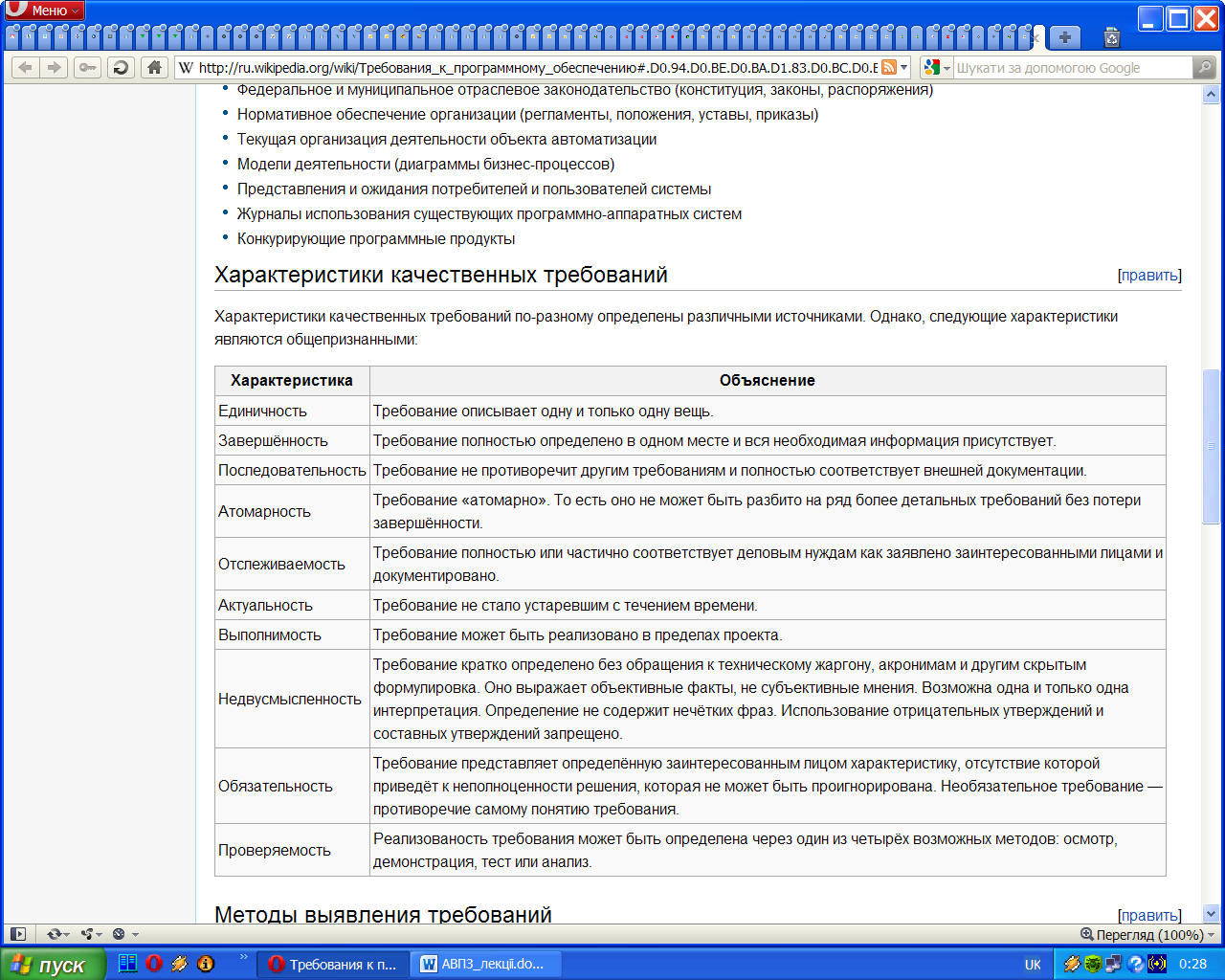Open the closed tabs trash can
Screen dimensions: 1225x980
pos(1111,37)
